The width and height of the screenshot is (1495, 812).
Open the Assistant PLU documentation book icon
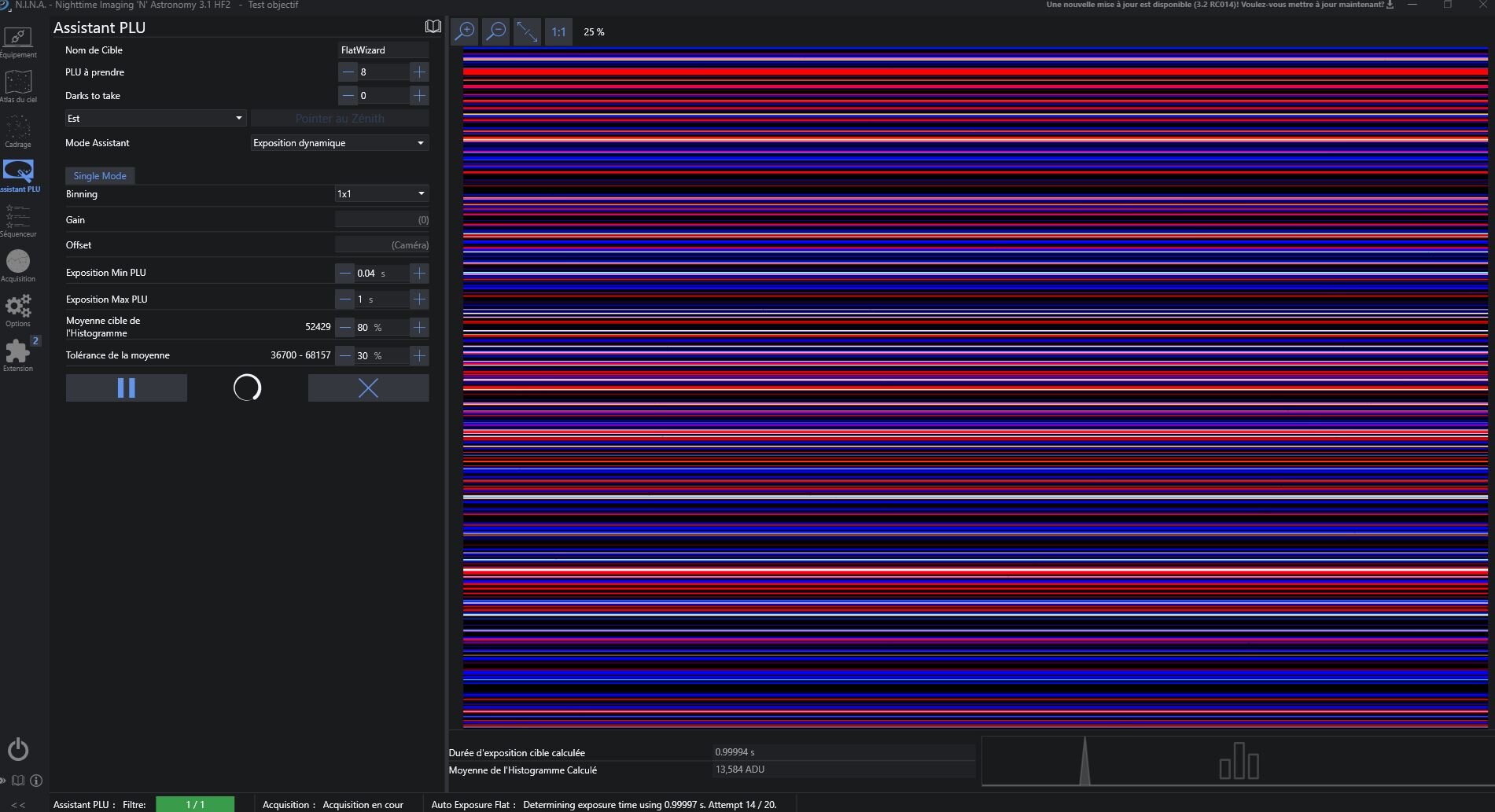pyautogui.click(x=433, y=27)
